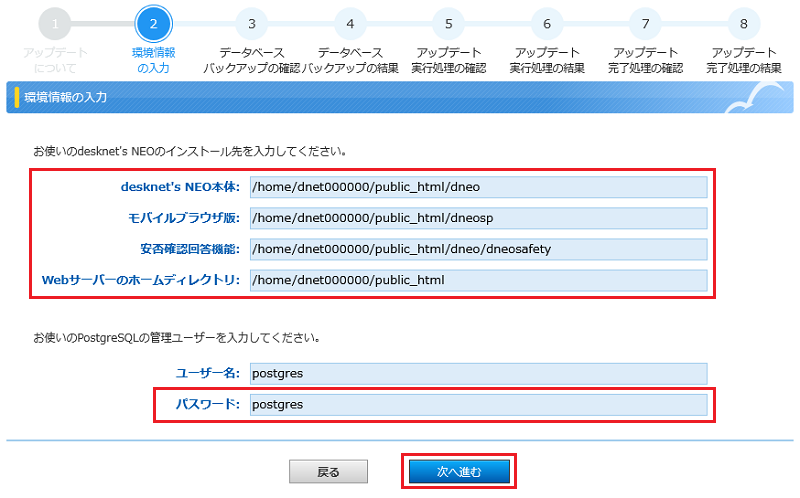The width and height of the screenshot is (800, 498).
Task: Click step 4 circle データベースバックアップの結果
Action: 350,23
